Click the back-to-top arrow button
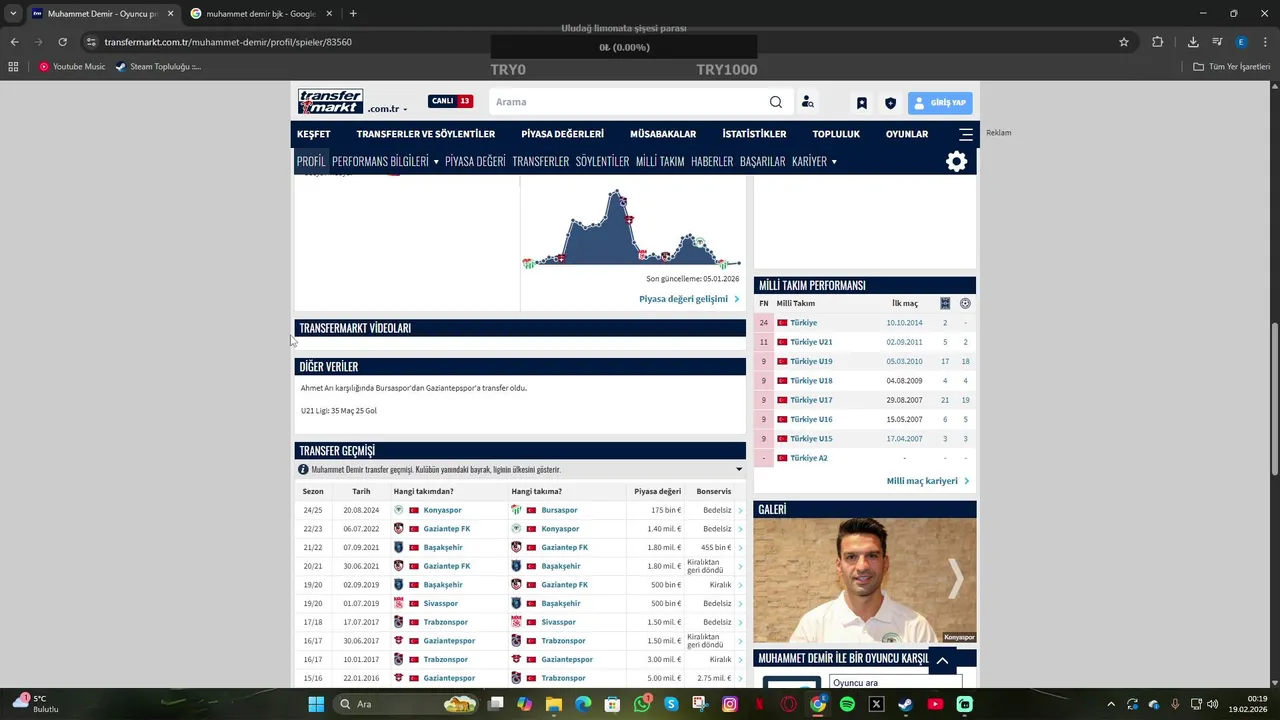This screenshot has width=1280, height=720. pos(942,660)
